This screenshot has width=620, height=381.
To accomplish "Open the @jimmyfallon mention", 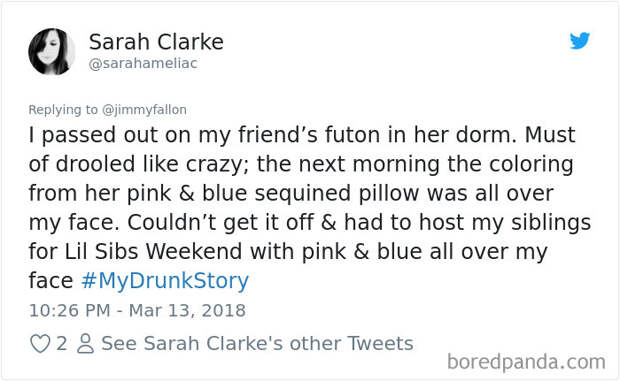I will click(144, 109).
